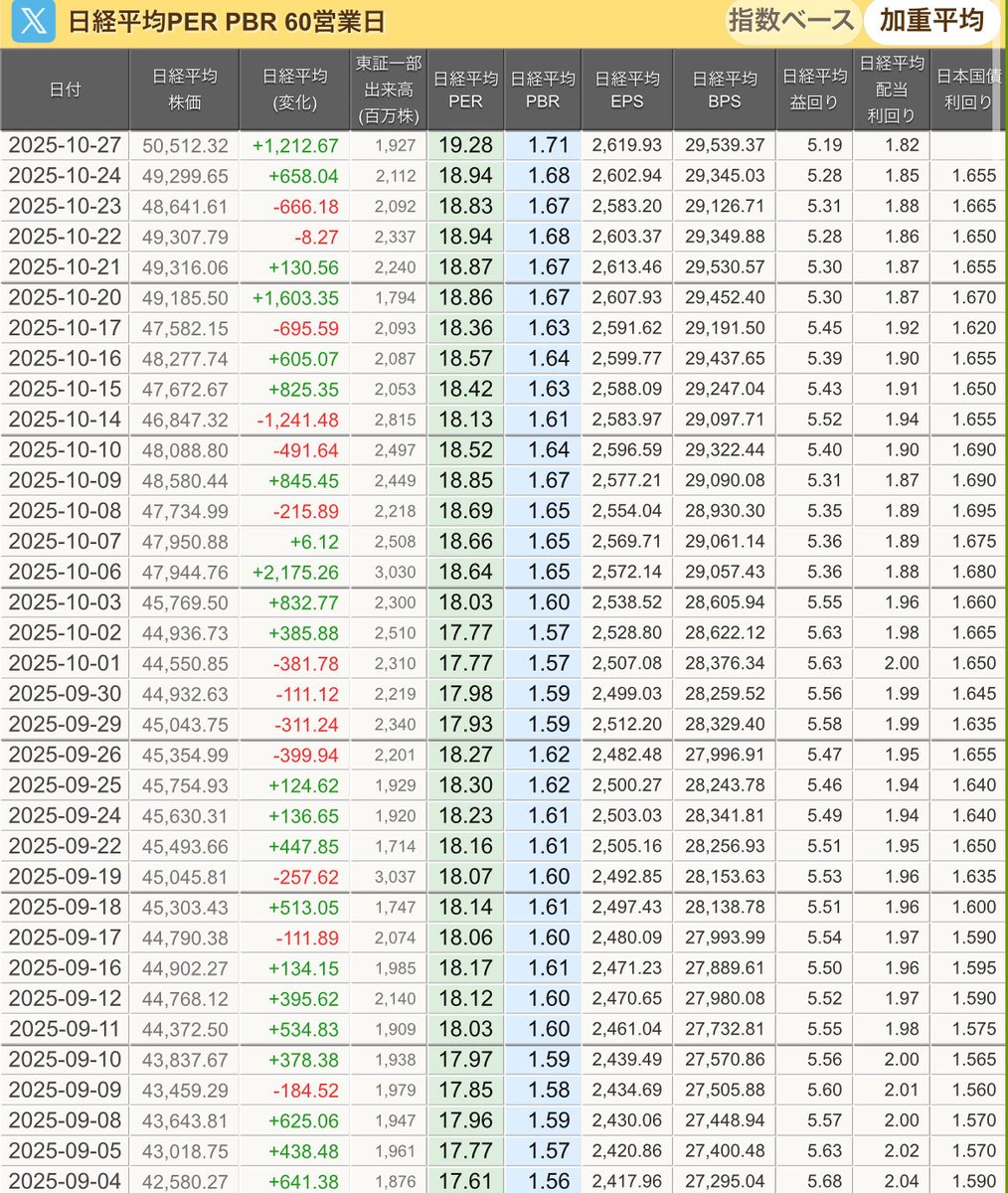The width and height of the screenshot is (1008, 1193).
Task: Select the PBR value 1.71
Action: click(548, 145)
